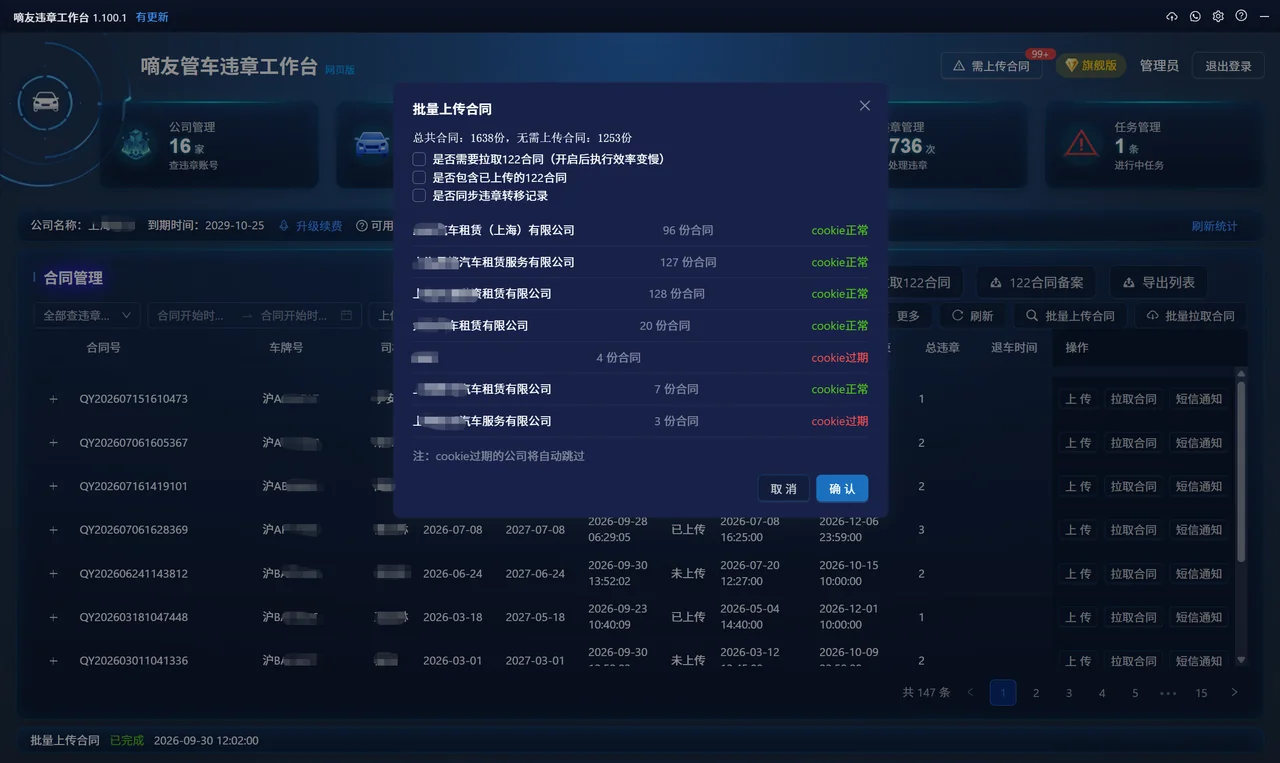
Task: Click 有更新 update notice in title bar
Action: (x=152, y=17)
